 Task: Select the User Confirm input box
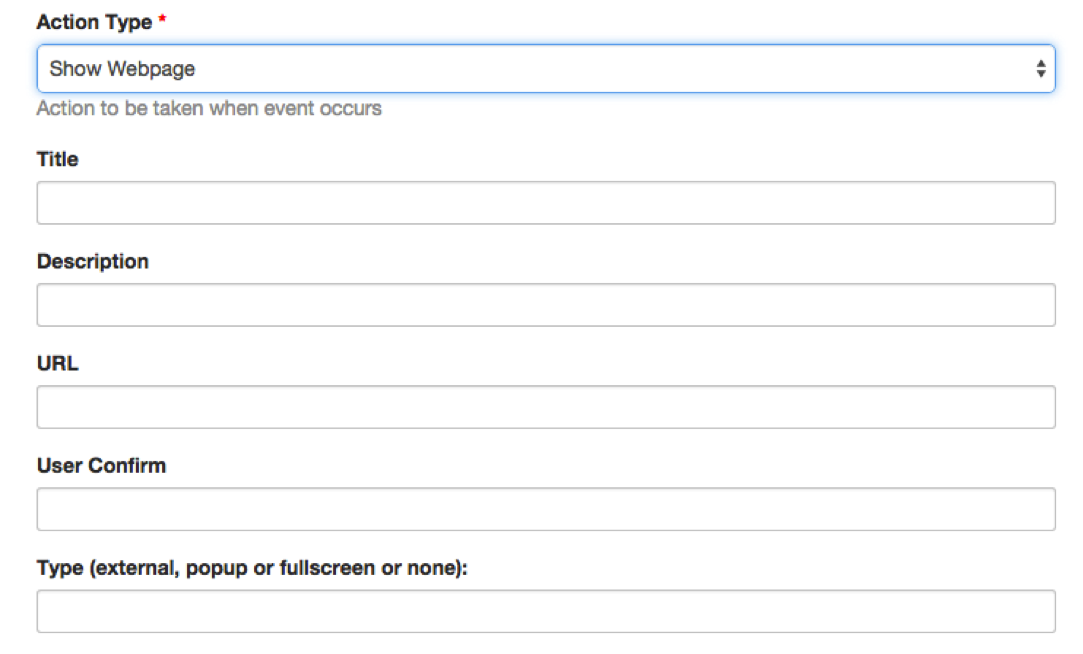[x=545, y=509]
